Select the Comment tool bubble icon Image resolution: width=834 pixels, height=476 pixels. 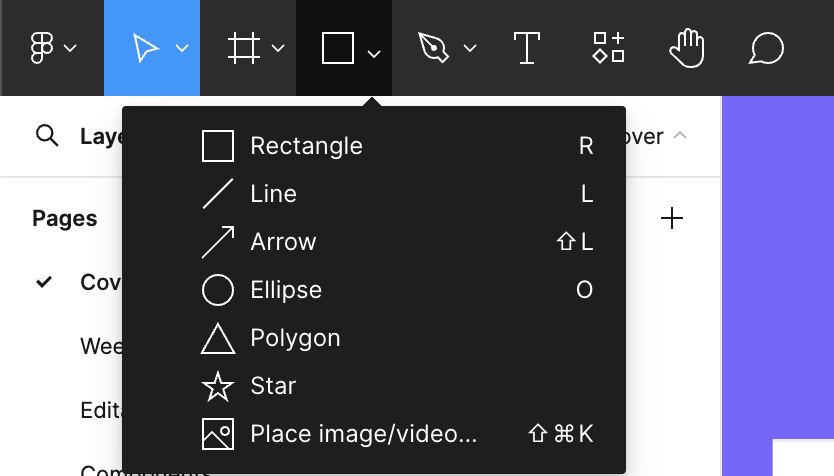[x=766, y=48]
